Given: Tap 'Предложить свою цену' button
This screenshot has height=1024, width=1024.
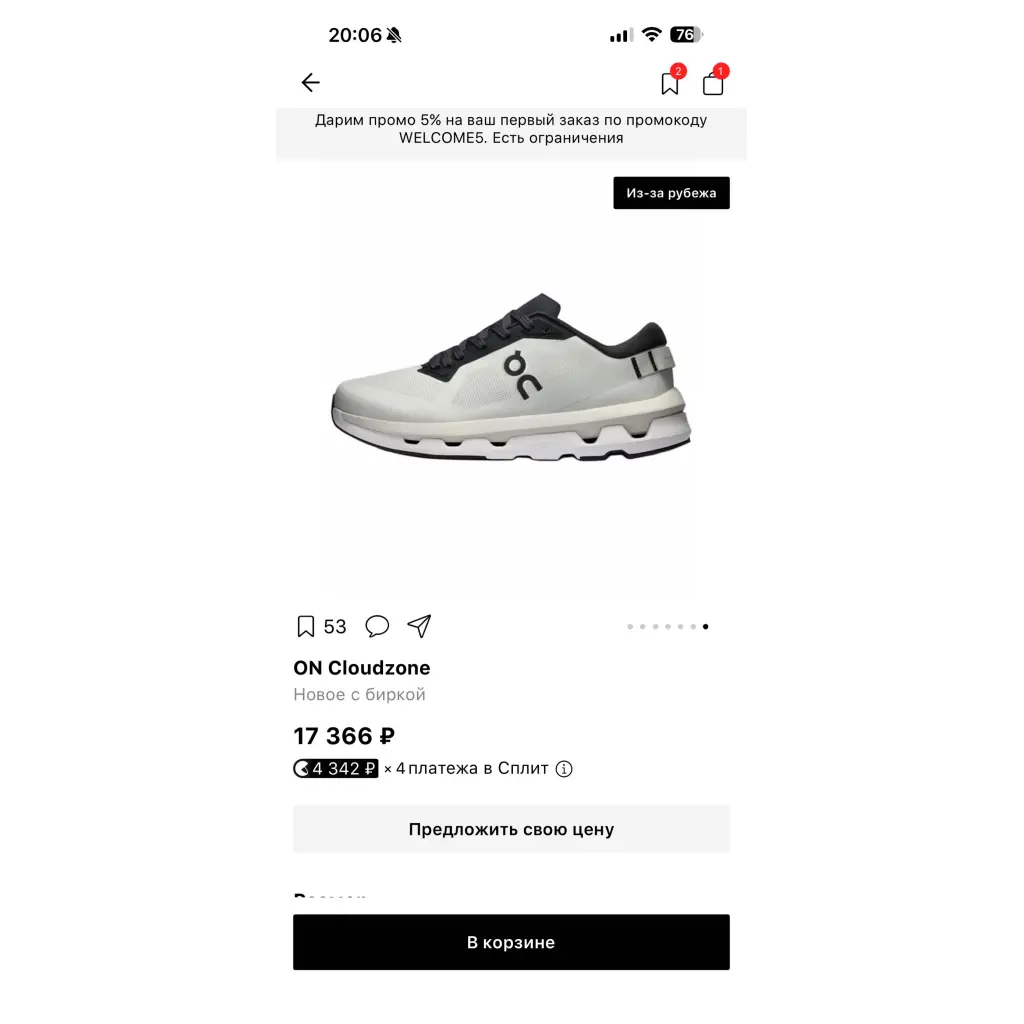Looking at the screenshot, I should pyautogui.click(x=511, y=829).
